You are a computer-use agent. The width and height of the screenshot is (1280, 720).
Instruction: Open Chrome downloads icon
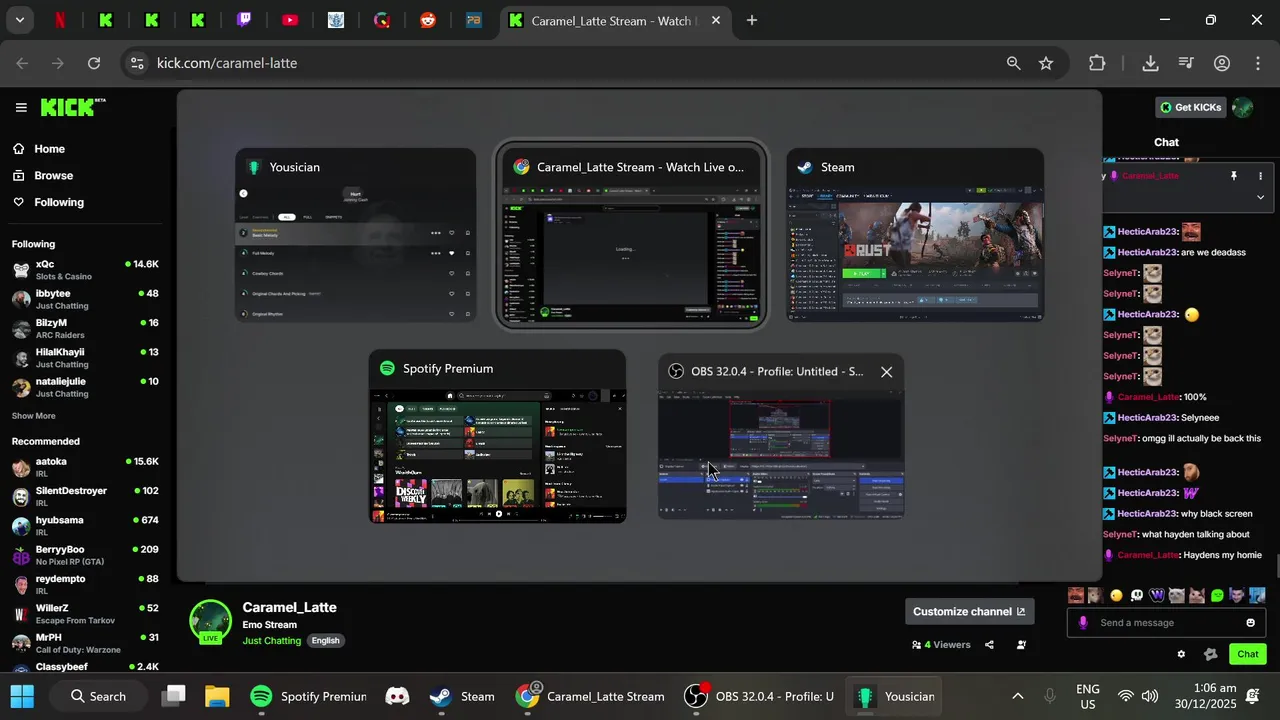[x=1150, y=63]
